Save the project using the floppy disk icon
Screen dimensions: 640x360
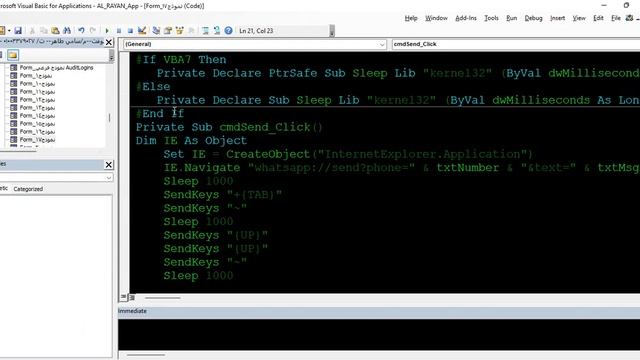tap(18, 31)
